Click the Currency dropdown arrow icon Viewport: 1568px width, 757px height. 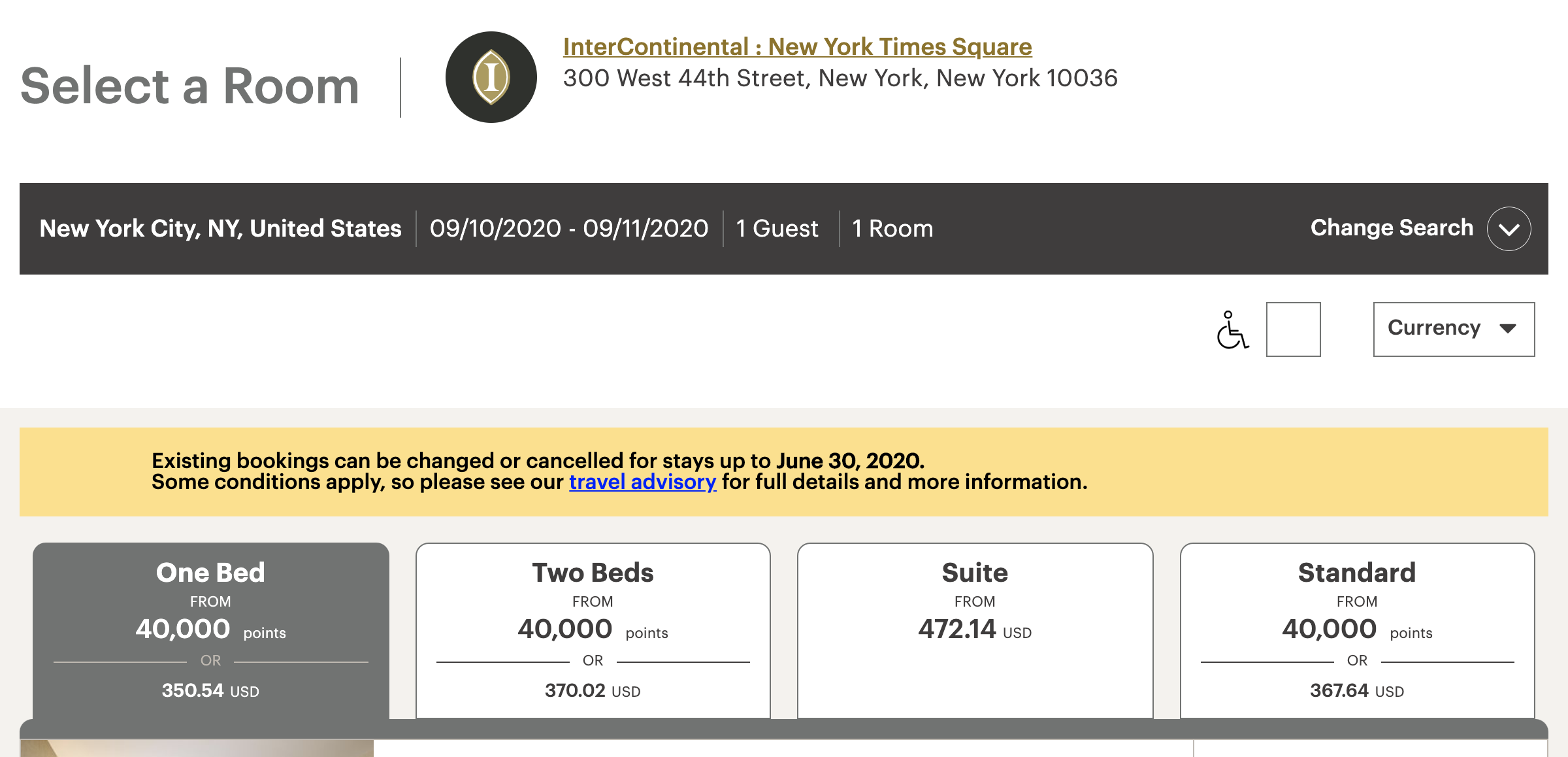[1508, 328]
